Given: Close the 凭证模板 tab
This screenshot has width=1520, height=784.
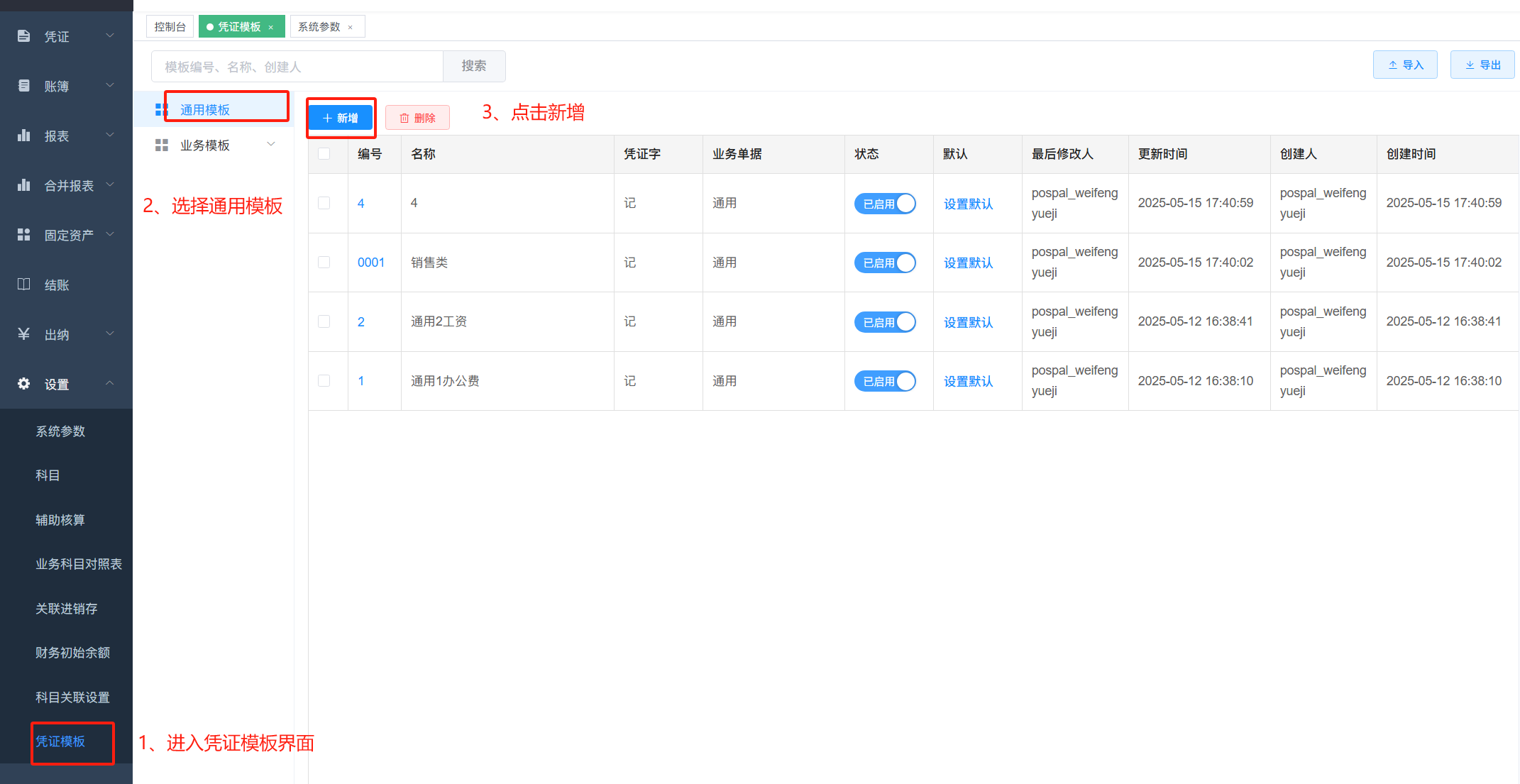Looking at the screenshot, I should [x=271, y=27].
